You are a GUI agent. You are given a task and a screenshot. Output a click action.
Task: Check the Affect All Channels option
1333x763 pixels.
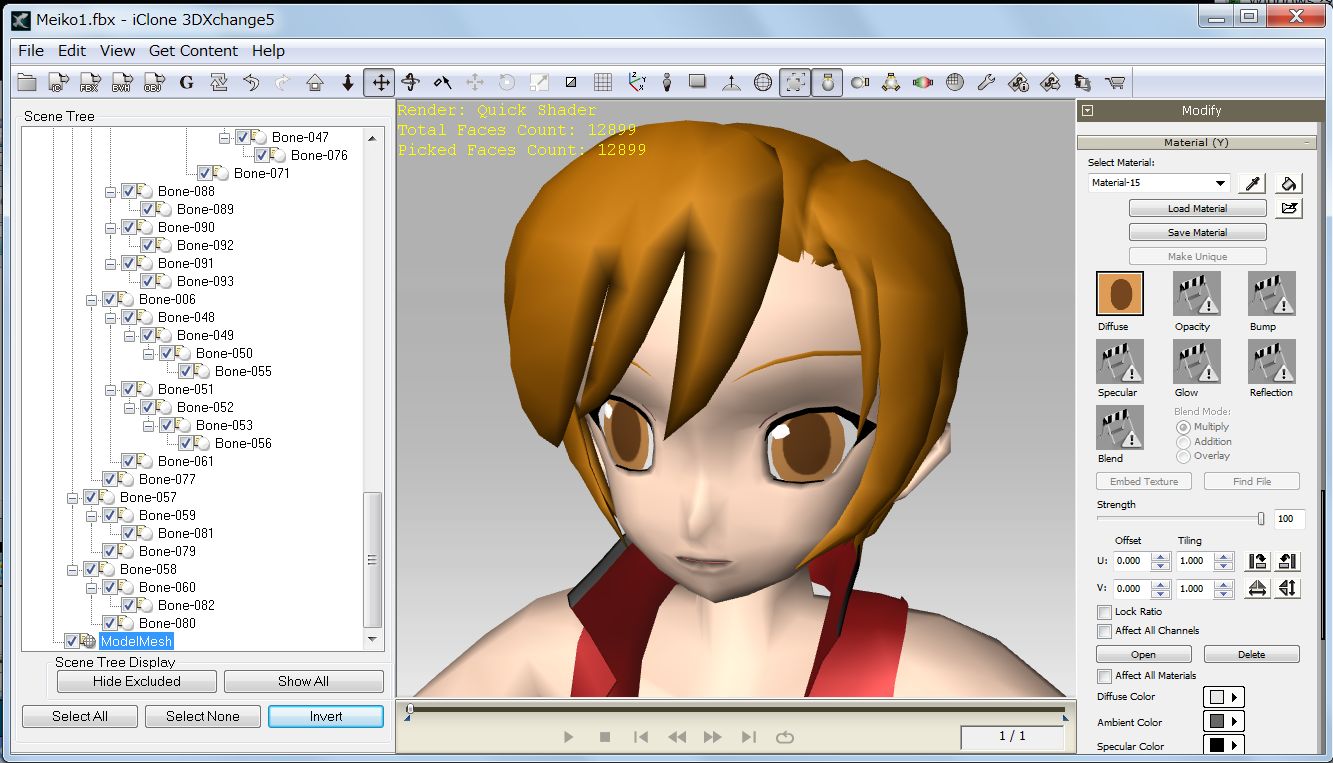[1104, 631]
